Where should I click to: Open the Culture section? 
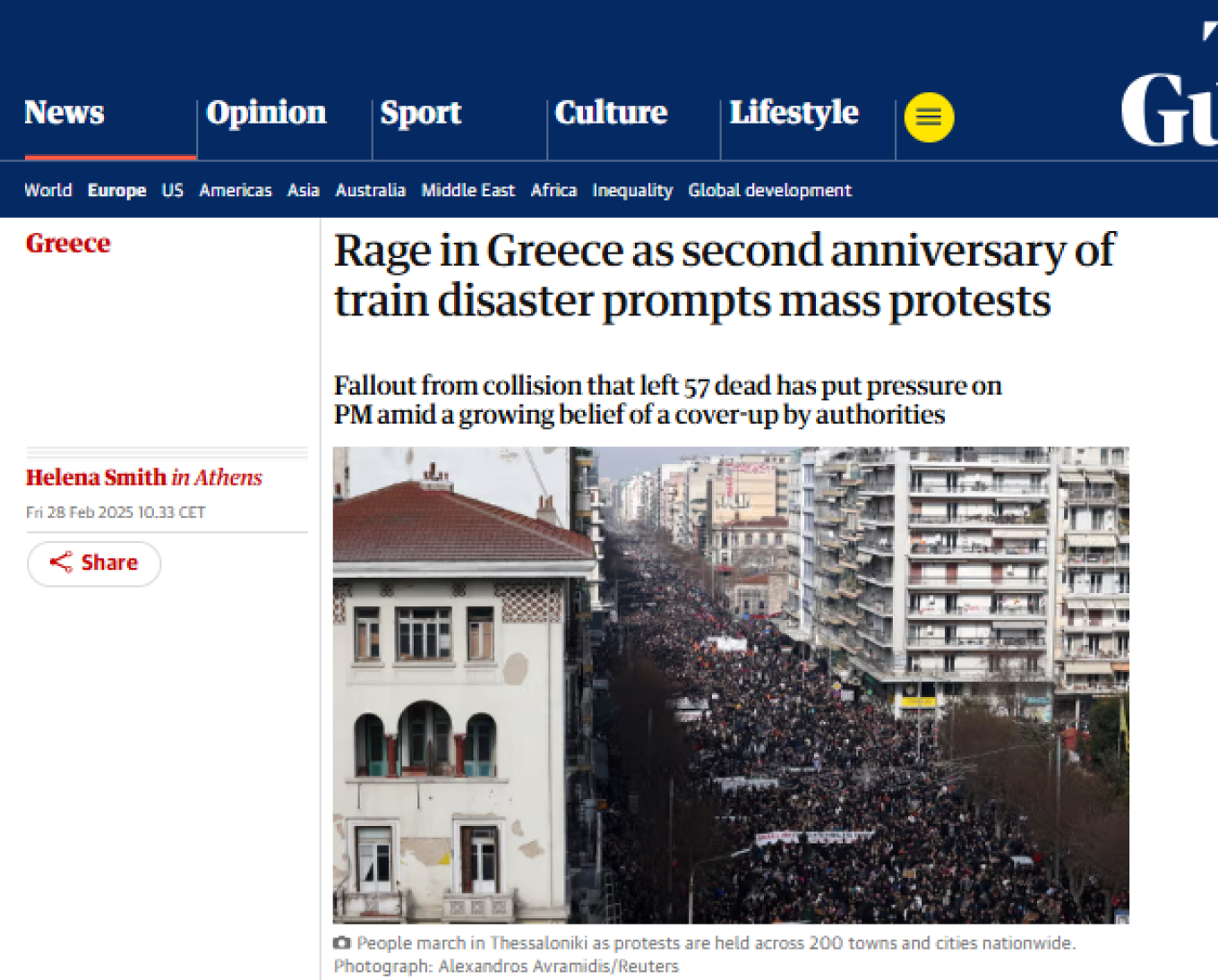click(x=611, y=114)
